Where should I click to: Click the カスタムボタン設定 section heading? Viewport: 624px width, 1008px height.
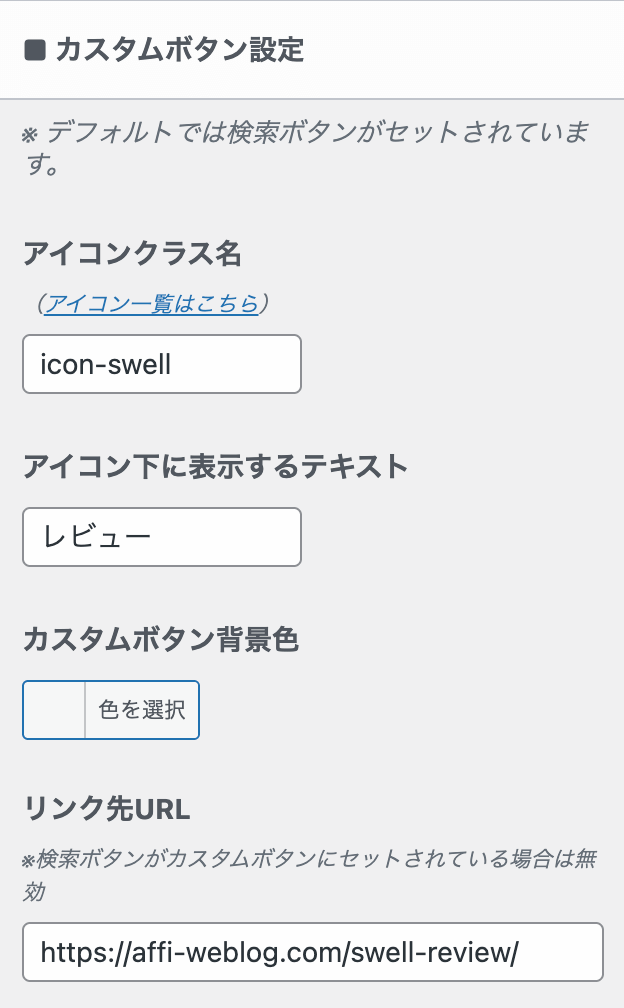(x=180, y=50)
